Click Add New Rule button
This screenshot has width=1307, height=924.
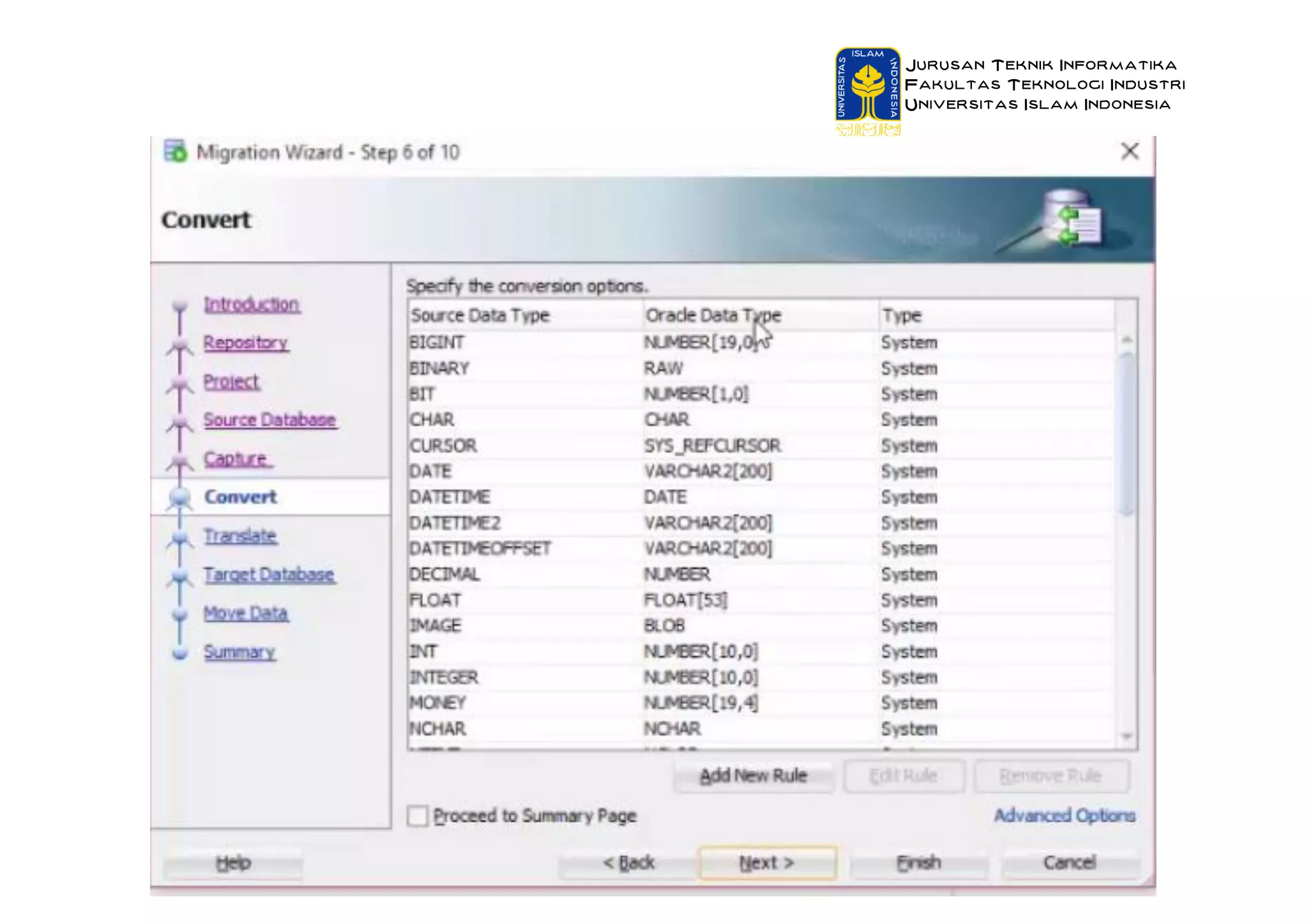click(x=754, y=776)
